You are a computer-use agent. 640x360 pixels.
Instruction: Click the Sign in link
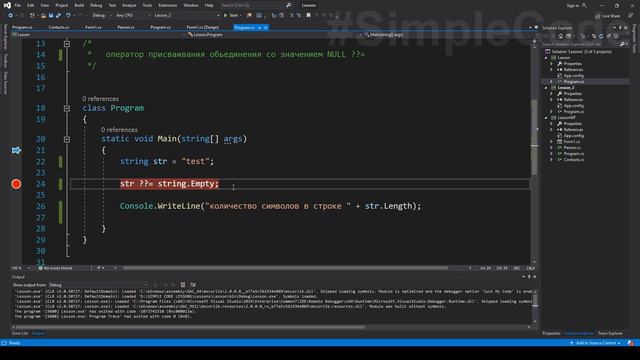click(573, 6)
